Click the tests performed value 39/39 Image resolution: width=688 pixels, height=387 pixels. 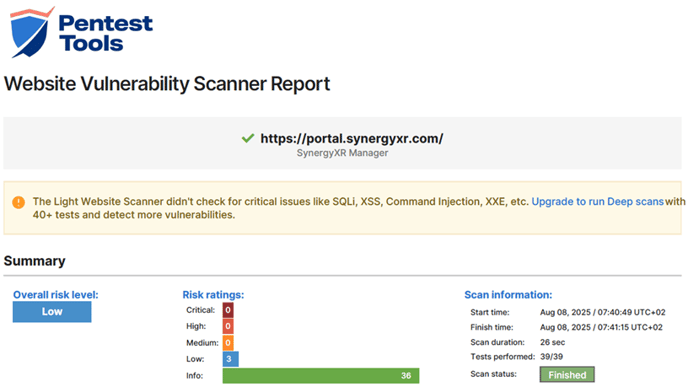[x=552, y=357]
